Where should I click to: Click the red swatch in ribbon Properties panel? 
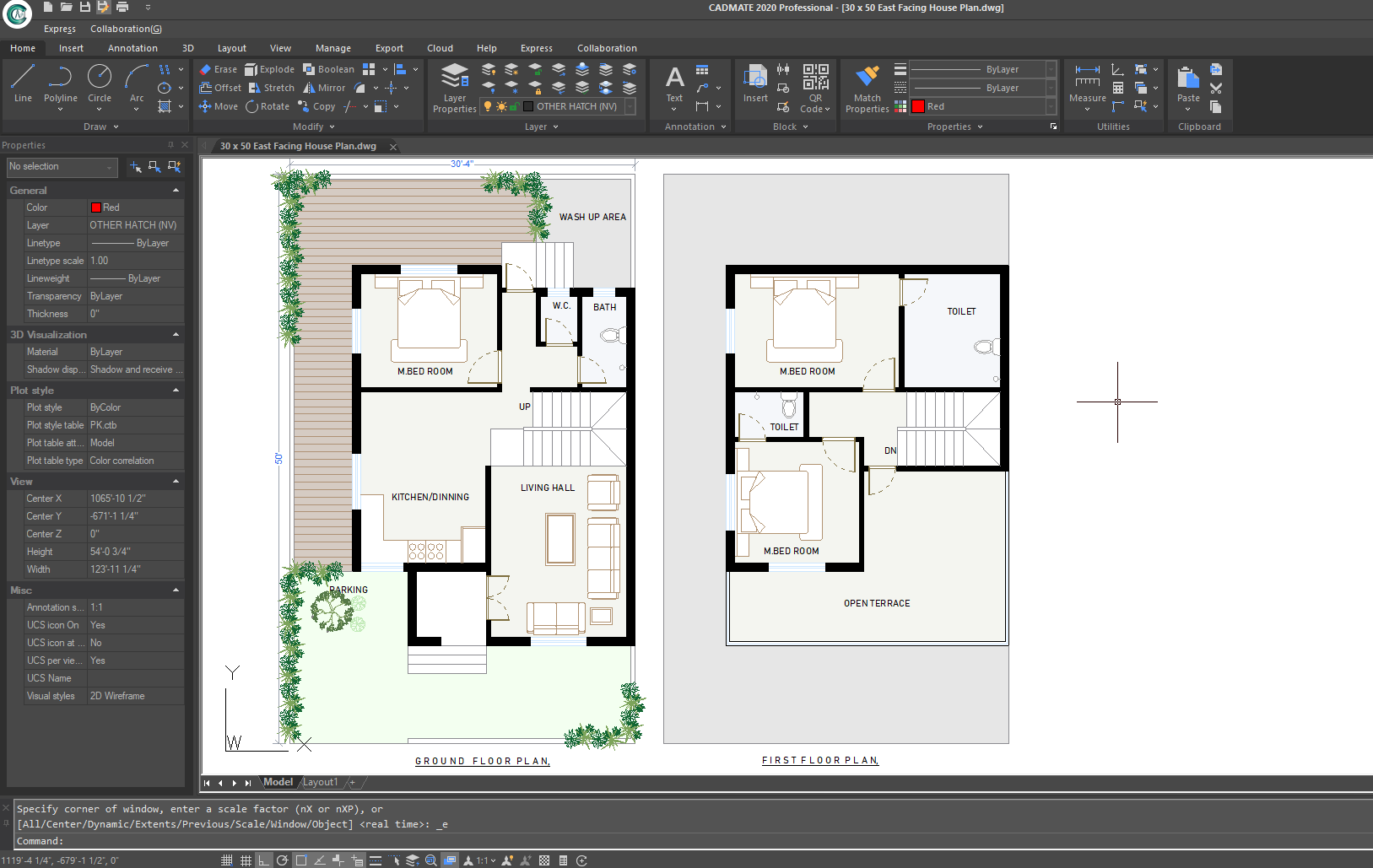coord(918,106)
